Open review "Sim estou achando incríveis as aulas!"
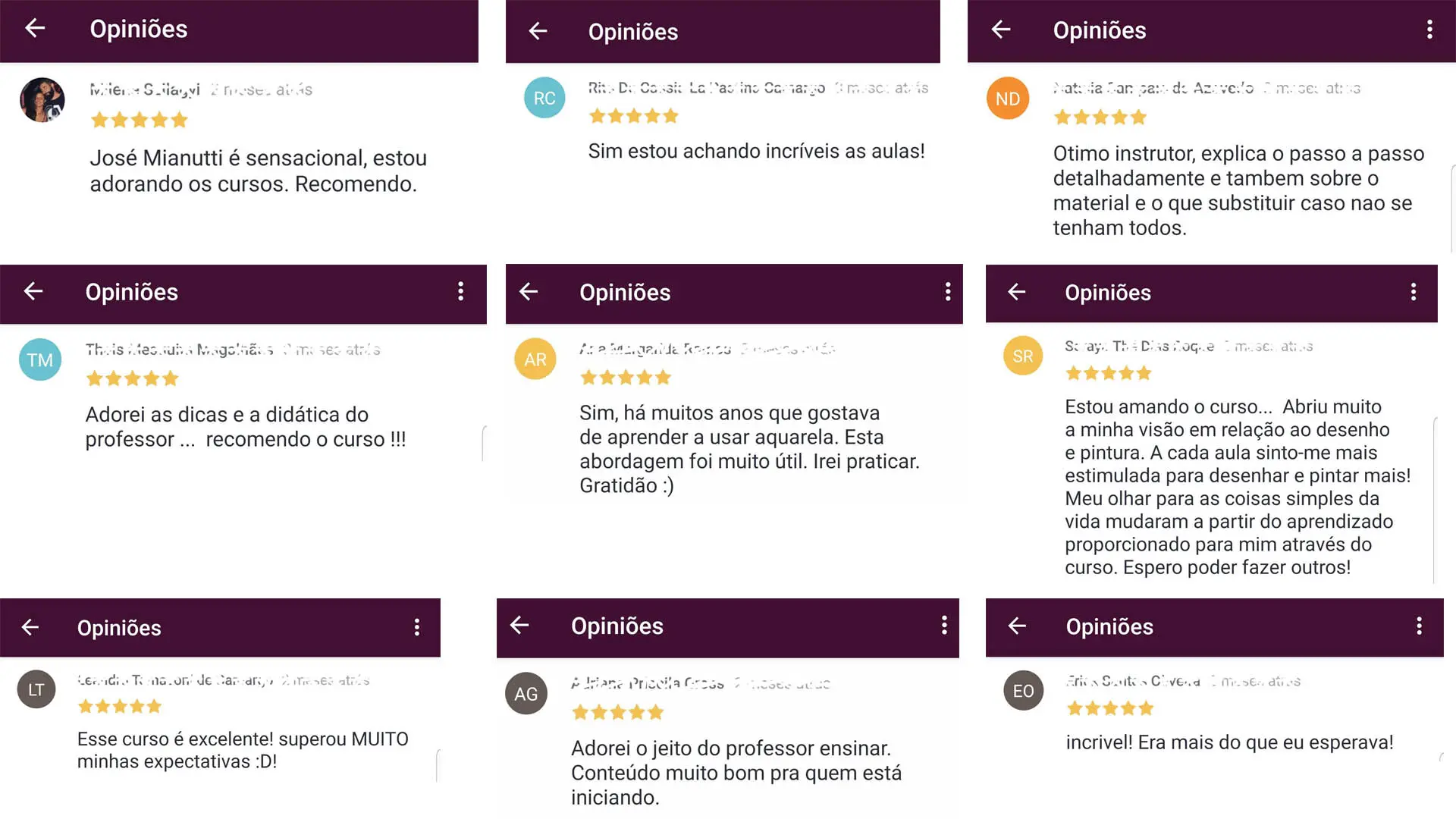 tap(756, 152)
